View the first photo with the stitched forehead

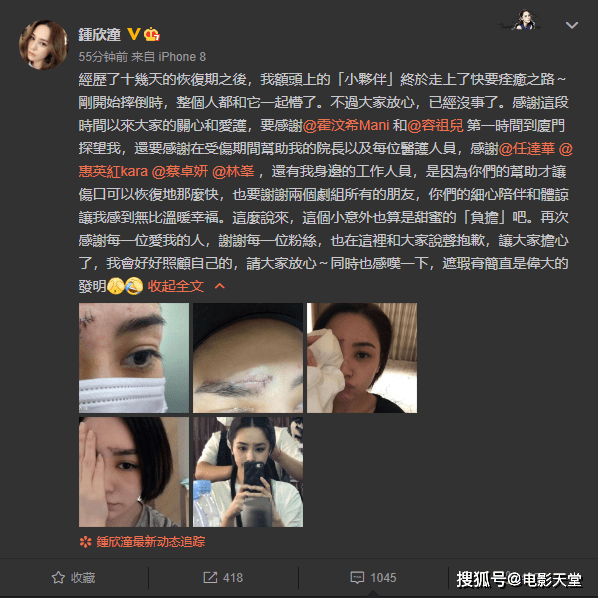(x=134, y=358)
